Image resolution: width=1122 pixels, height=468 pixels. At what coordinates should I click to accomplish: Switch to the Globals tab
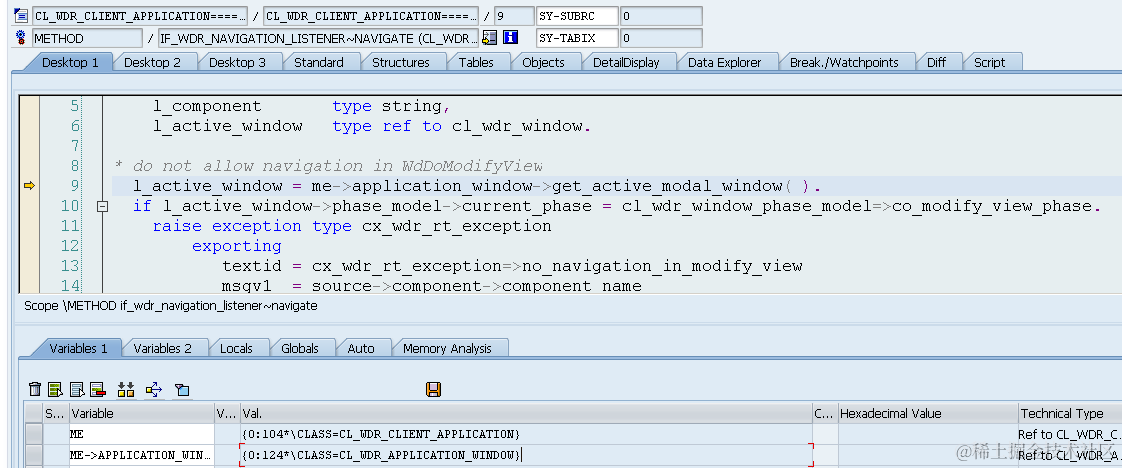point(300,348)
